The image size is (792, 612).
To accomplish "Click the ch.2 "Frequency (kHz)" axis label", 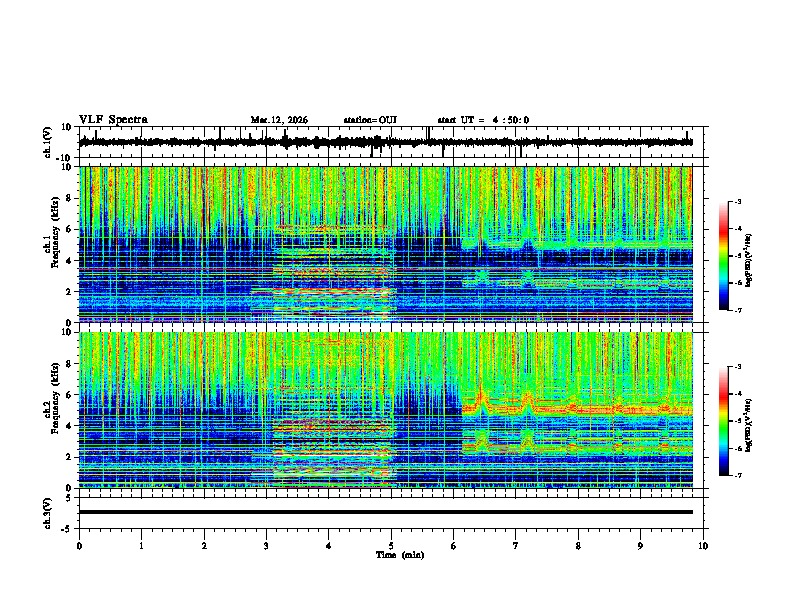I will coord(55,398).
